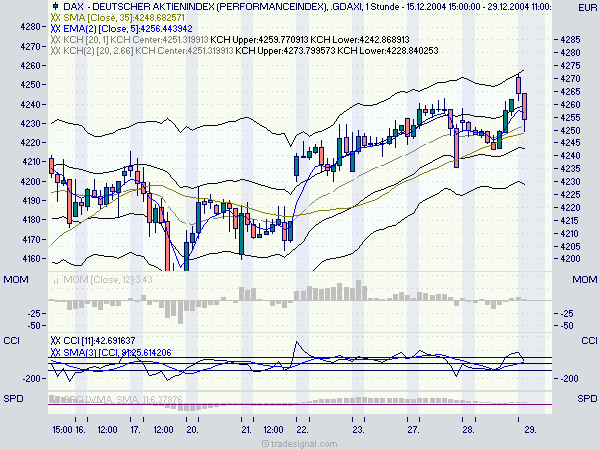Click the legend icon beside SMA(3) [CCI, 3]
This screenshot has width=600, height=450.
point(55,352)
